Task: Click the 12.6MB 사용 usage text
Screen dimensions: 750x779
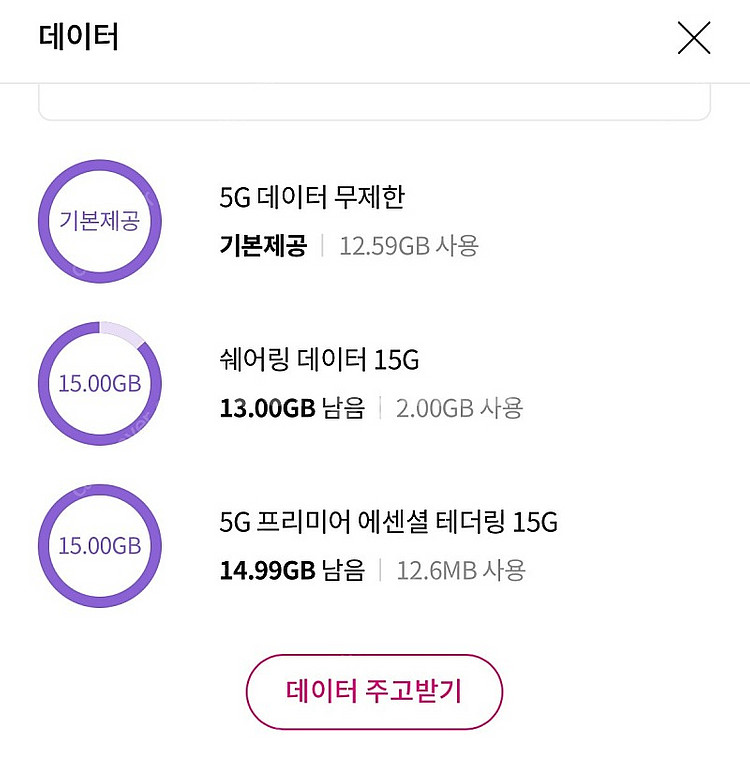Action: (x=460, y=571)
